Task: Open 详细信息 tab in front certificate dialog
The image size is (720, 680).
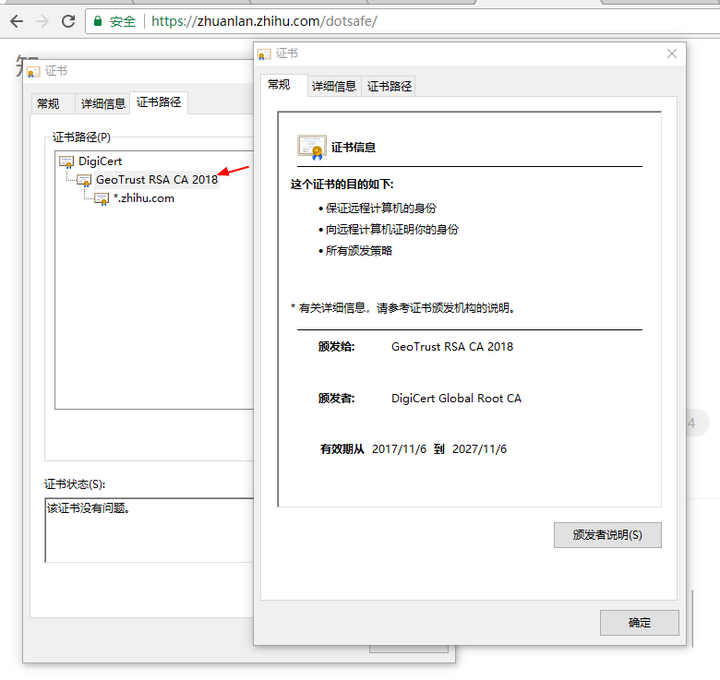Action: (334, 86)
